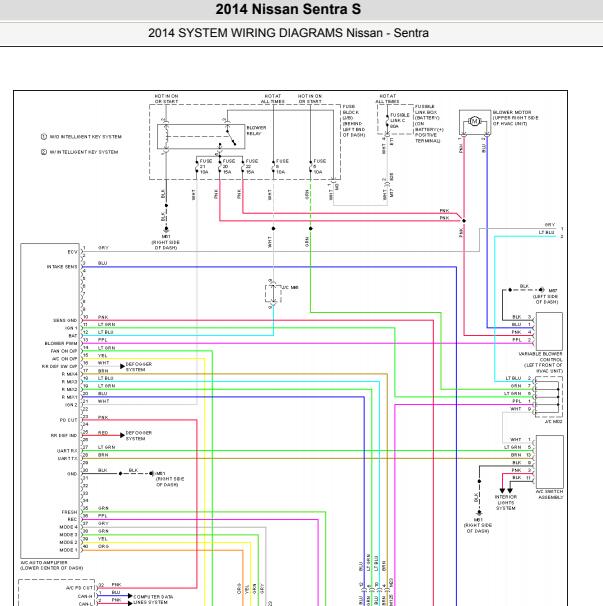
Task: Click the BLOWER RELAY label
Action: tap(256, 130)
